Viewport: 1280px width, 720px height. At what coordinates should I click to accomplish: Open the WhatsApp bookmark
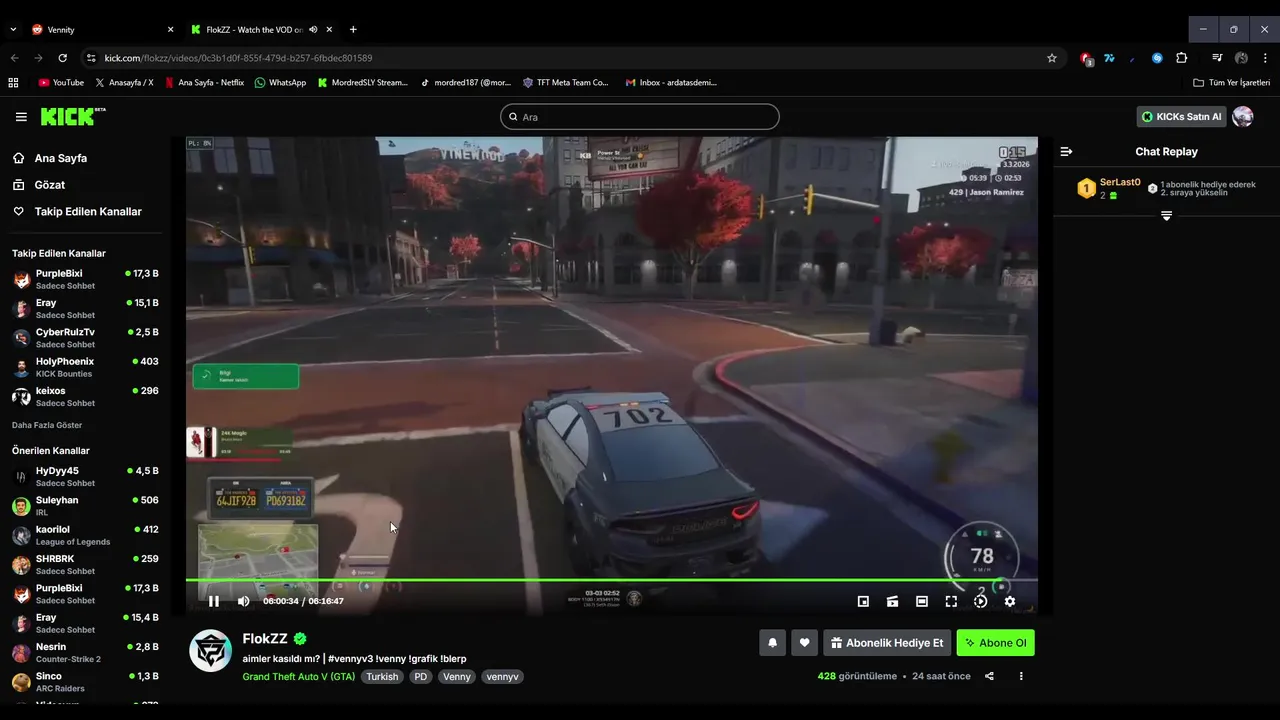click(280, 83)
